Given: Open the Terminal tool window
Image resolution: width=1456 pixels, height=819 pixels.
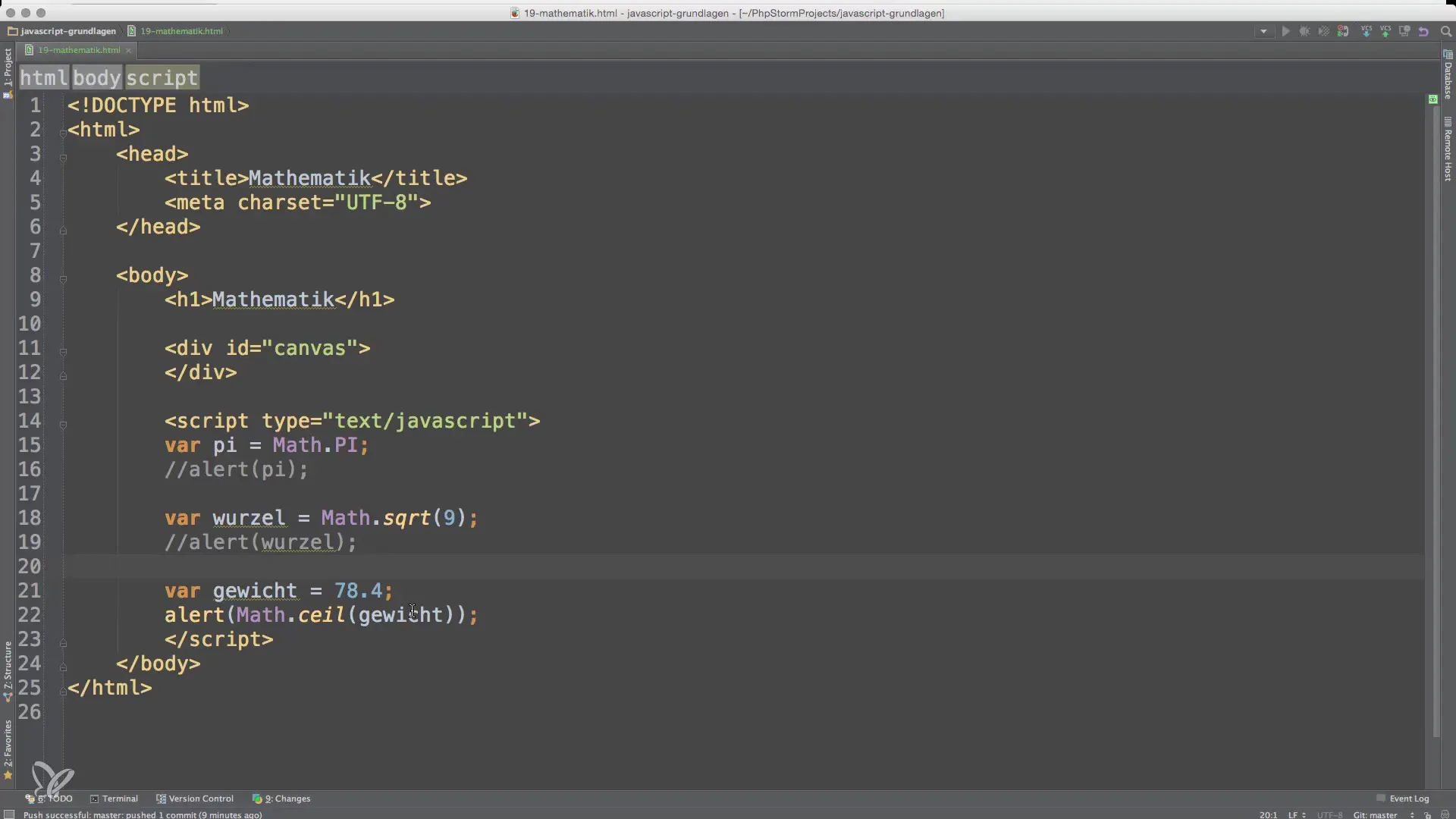Looking at the screenshot, I should click(x=114, y=799).
